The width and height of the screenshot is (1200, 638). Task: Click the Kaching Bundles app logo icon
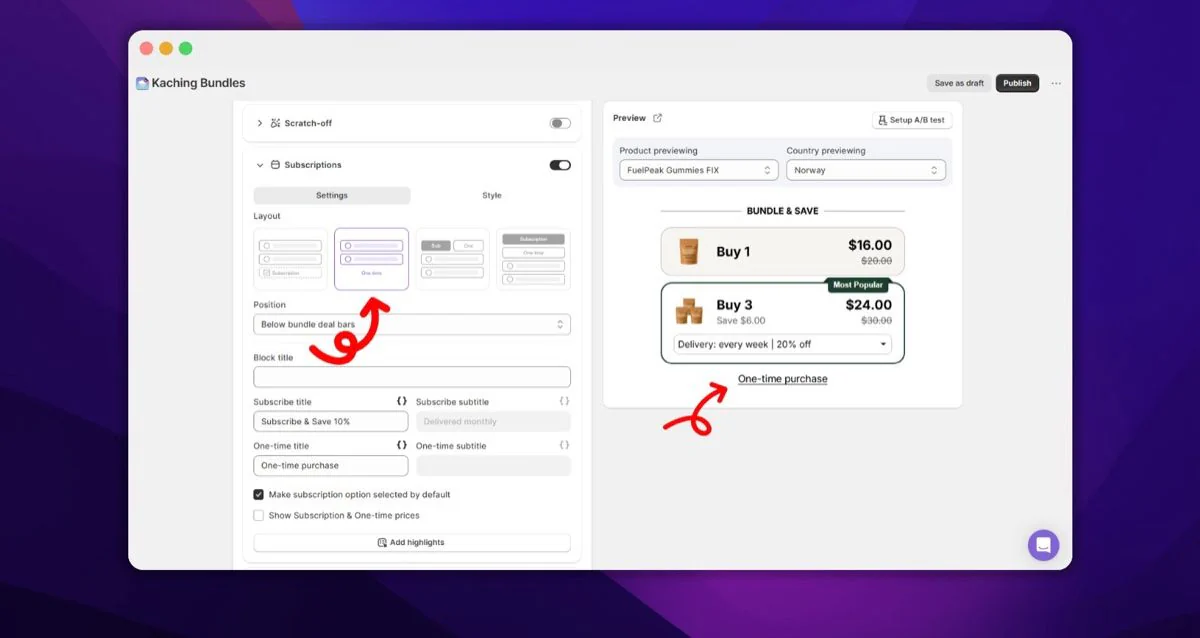click(x=142, y=83)
